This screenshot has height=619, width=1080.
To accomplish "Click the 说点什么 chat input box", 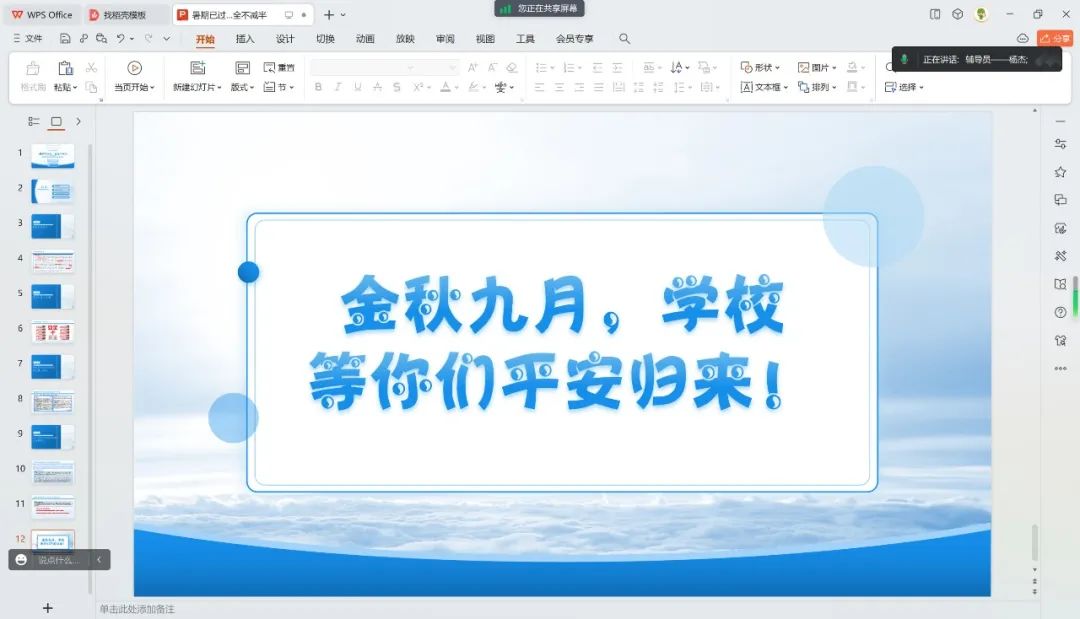I will click(x=59, y=560).
